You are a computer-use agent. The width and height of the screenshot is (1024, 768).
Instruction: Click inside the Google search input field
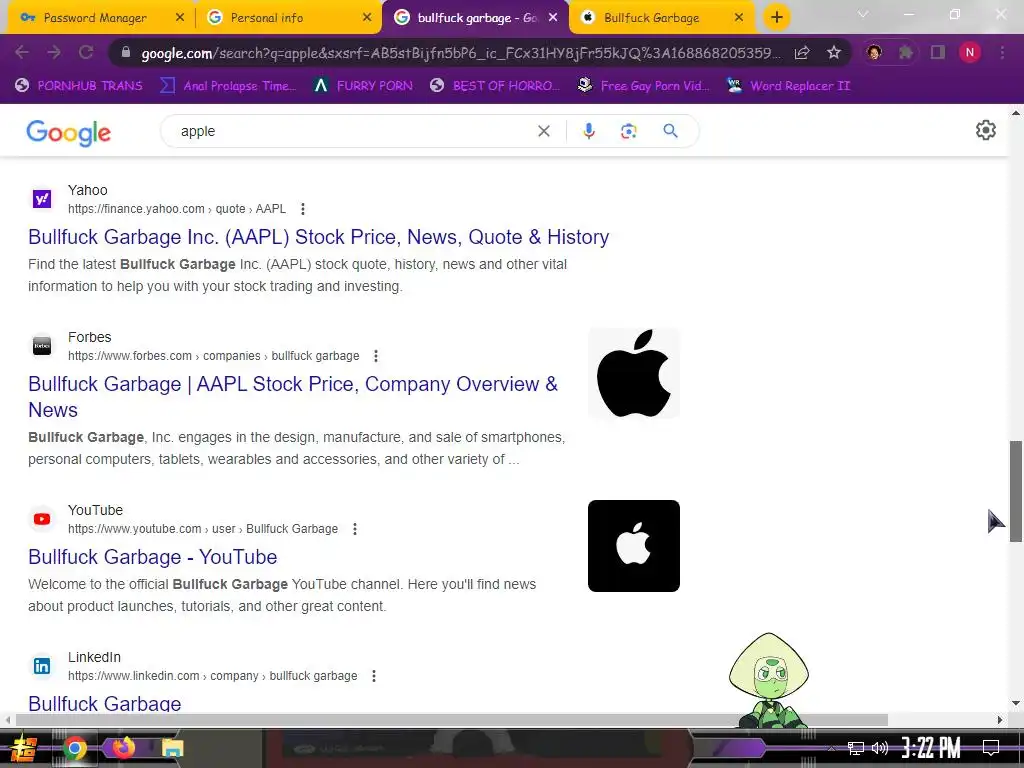pyautogui.click(x=353, y=131)
